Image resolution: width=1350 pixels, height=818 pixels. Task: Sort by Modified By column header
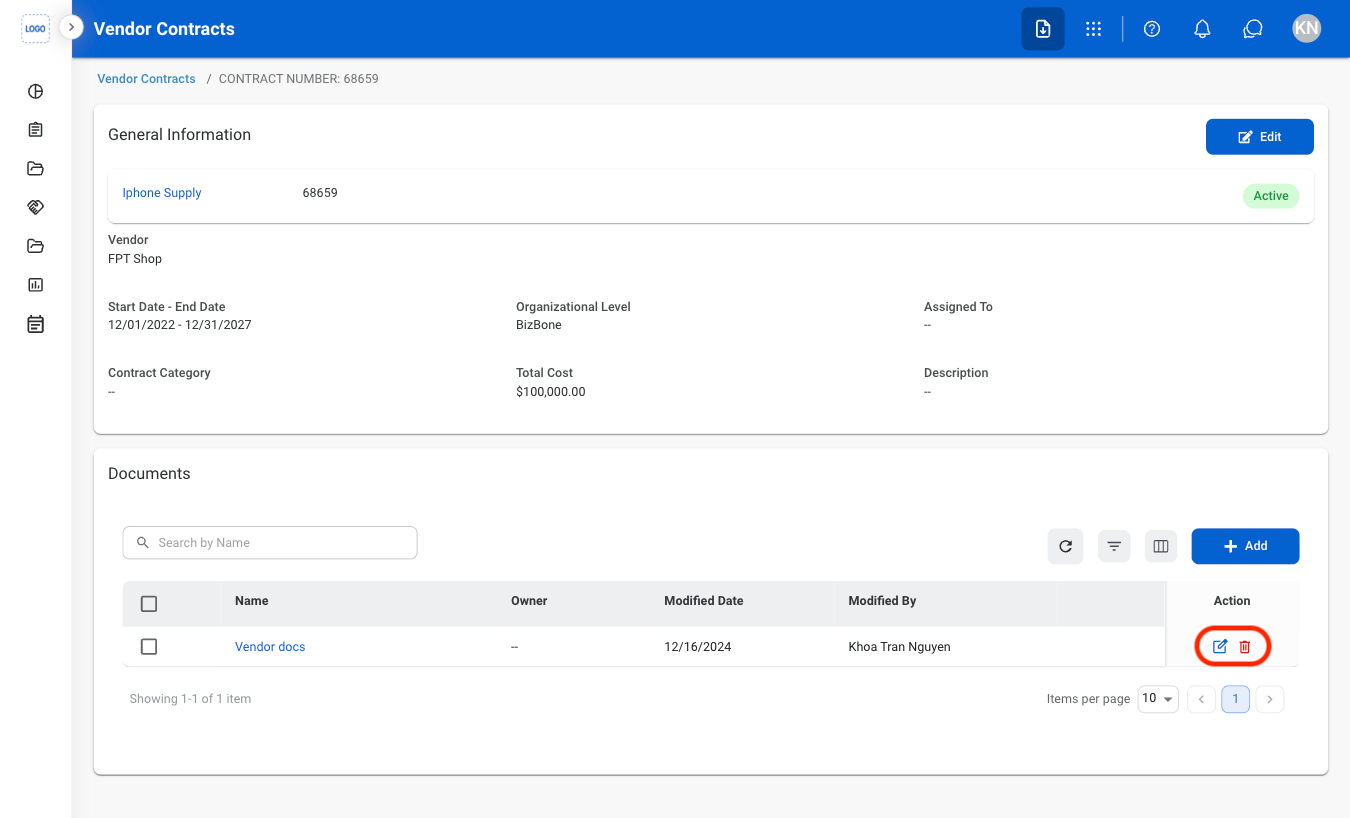pos(883,601)
